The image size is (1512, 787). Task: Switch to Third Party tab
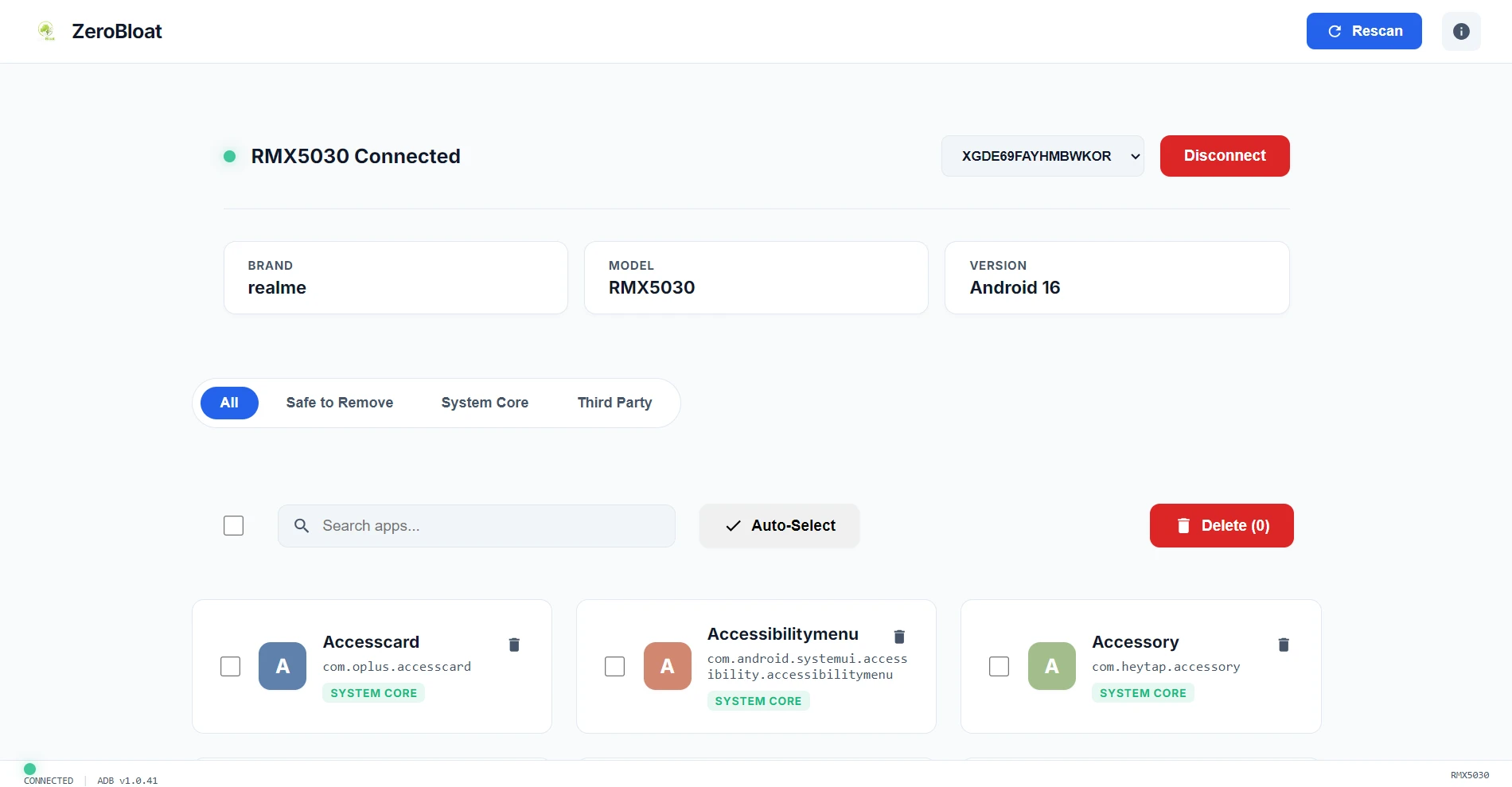(614, 403)
